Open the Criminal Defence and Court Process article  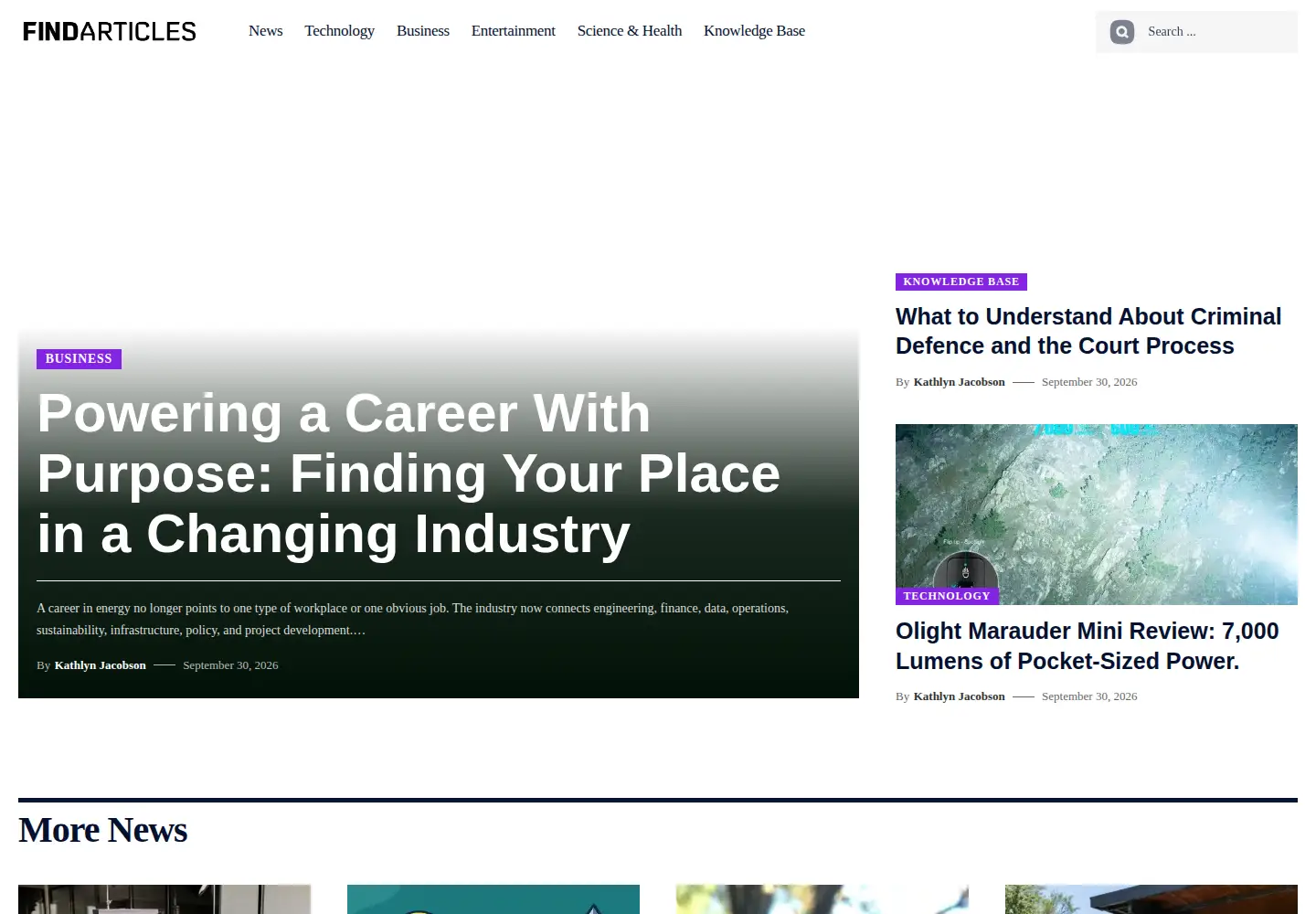tap(1088, 331)
